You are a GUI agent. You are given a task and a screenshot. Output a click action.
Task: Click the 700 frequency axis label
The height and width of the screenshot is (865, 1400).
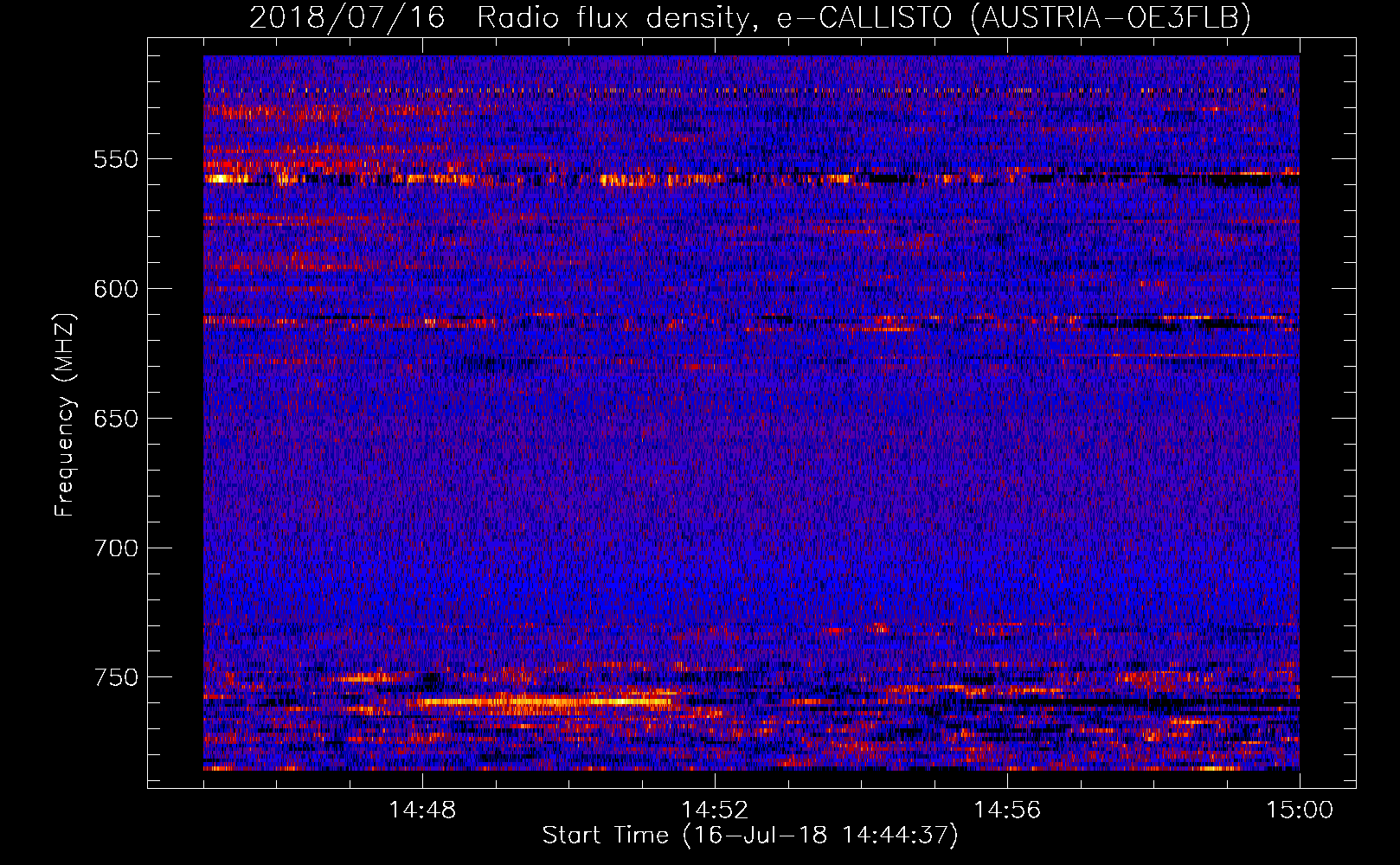[x=115, y=548]
